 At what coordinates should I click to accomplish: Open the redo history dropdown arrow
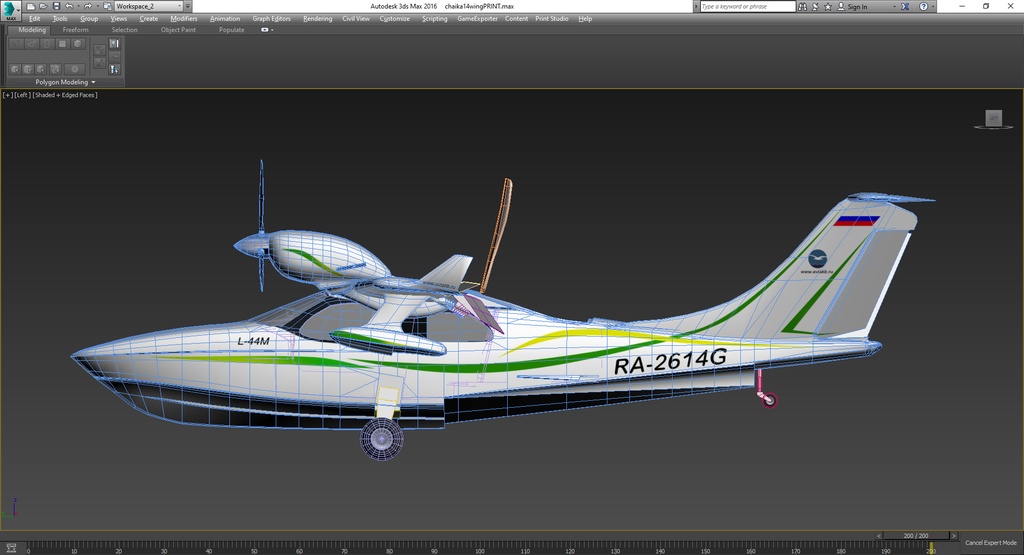coord(96,6)
